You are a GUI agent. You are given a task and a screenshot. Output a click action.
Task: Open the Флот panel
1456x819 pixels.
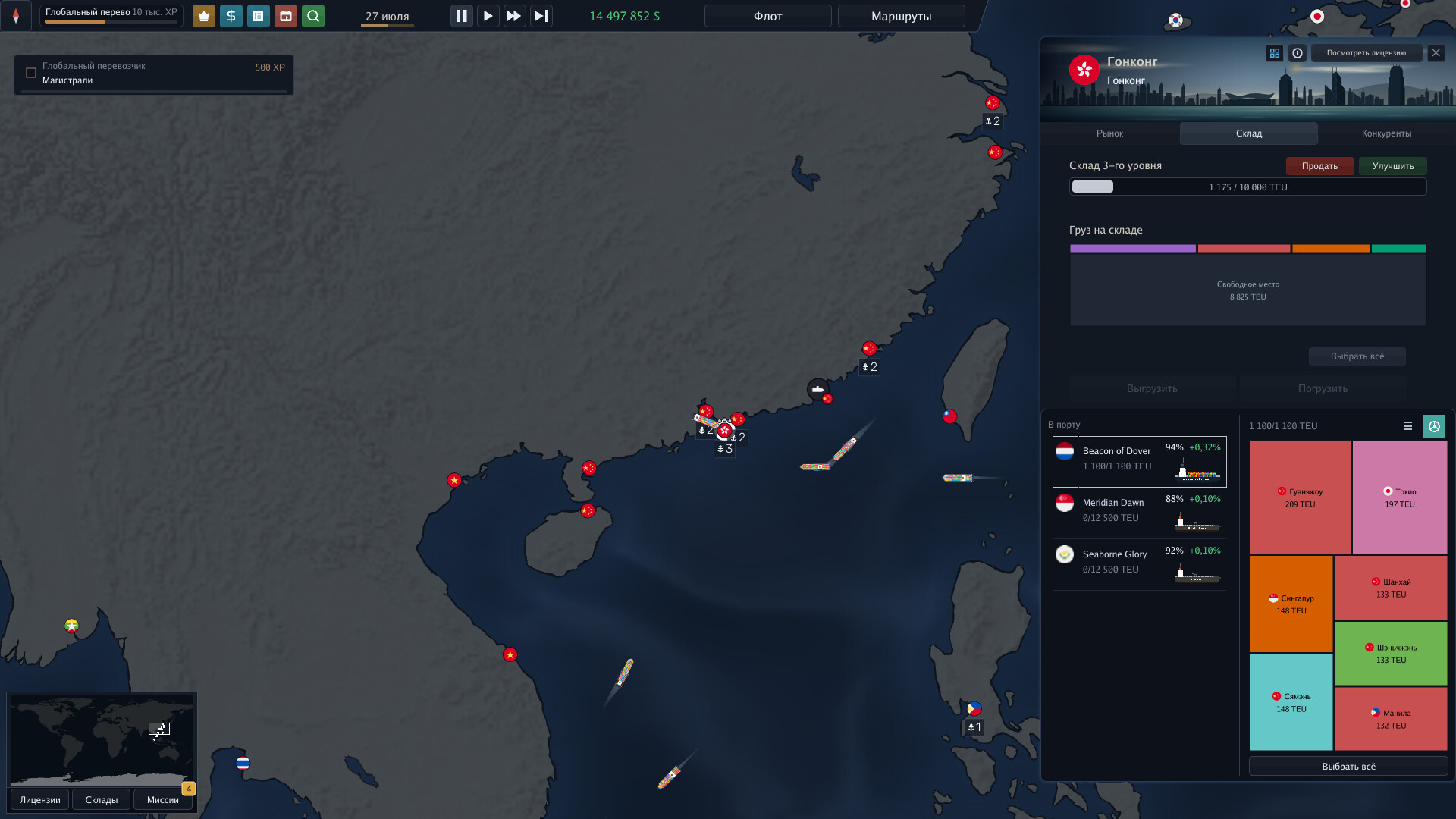[767, 16]
